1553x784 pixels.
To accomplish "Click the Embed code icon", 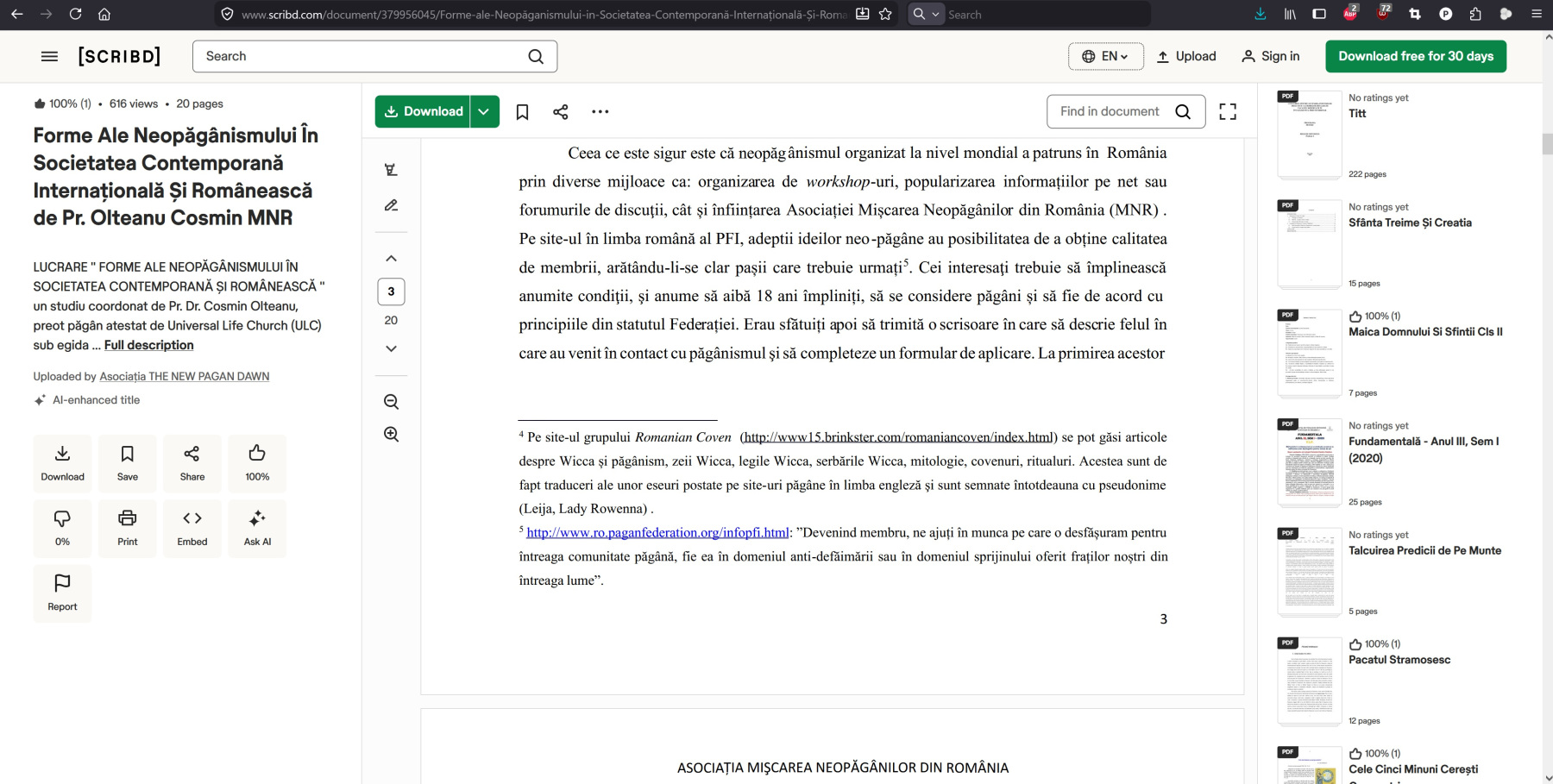I will [192, 528].
